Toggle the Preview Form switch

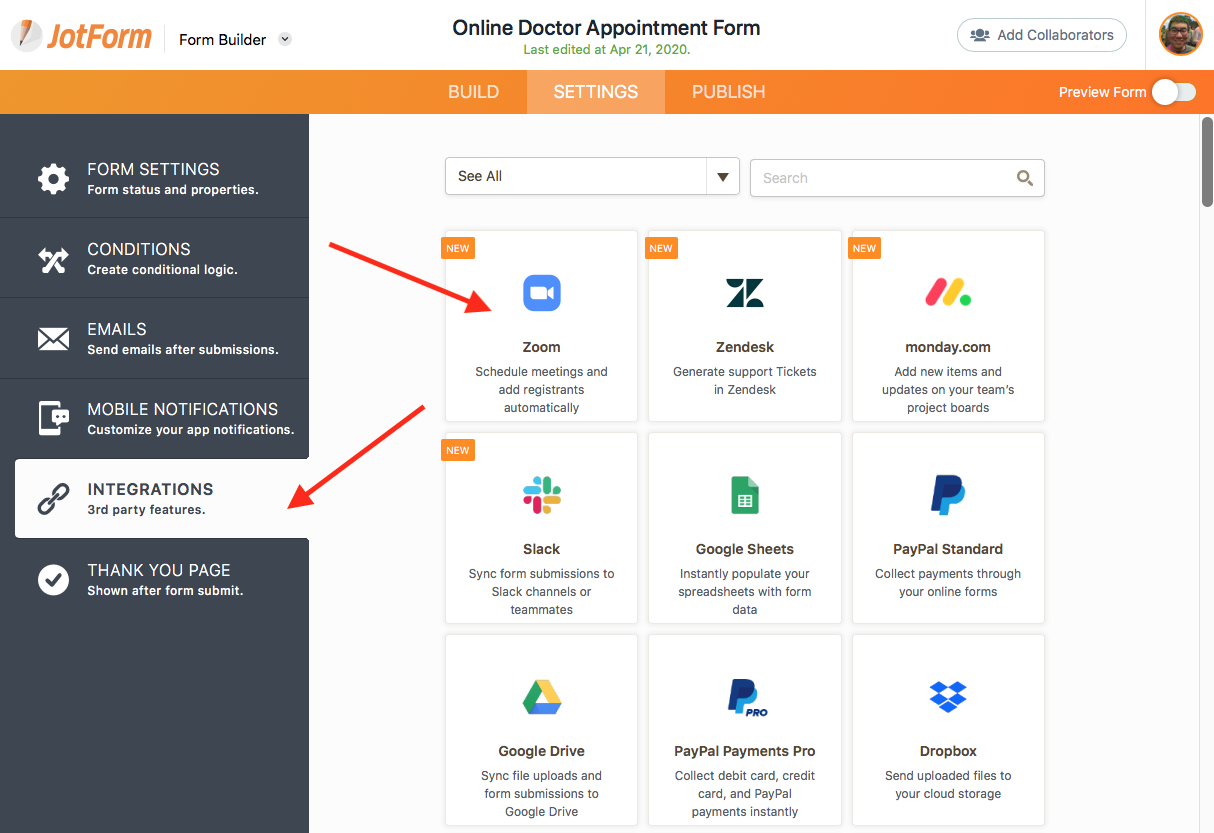pos(1173,92)
